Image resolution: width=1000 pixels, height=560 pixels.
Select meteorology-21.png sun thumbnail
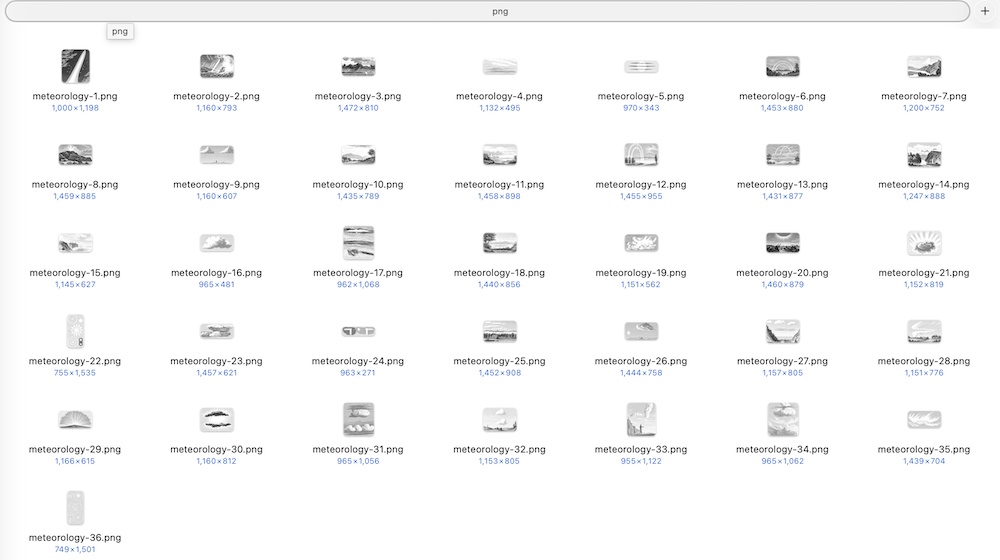(x=923, y=243)
